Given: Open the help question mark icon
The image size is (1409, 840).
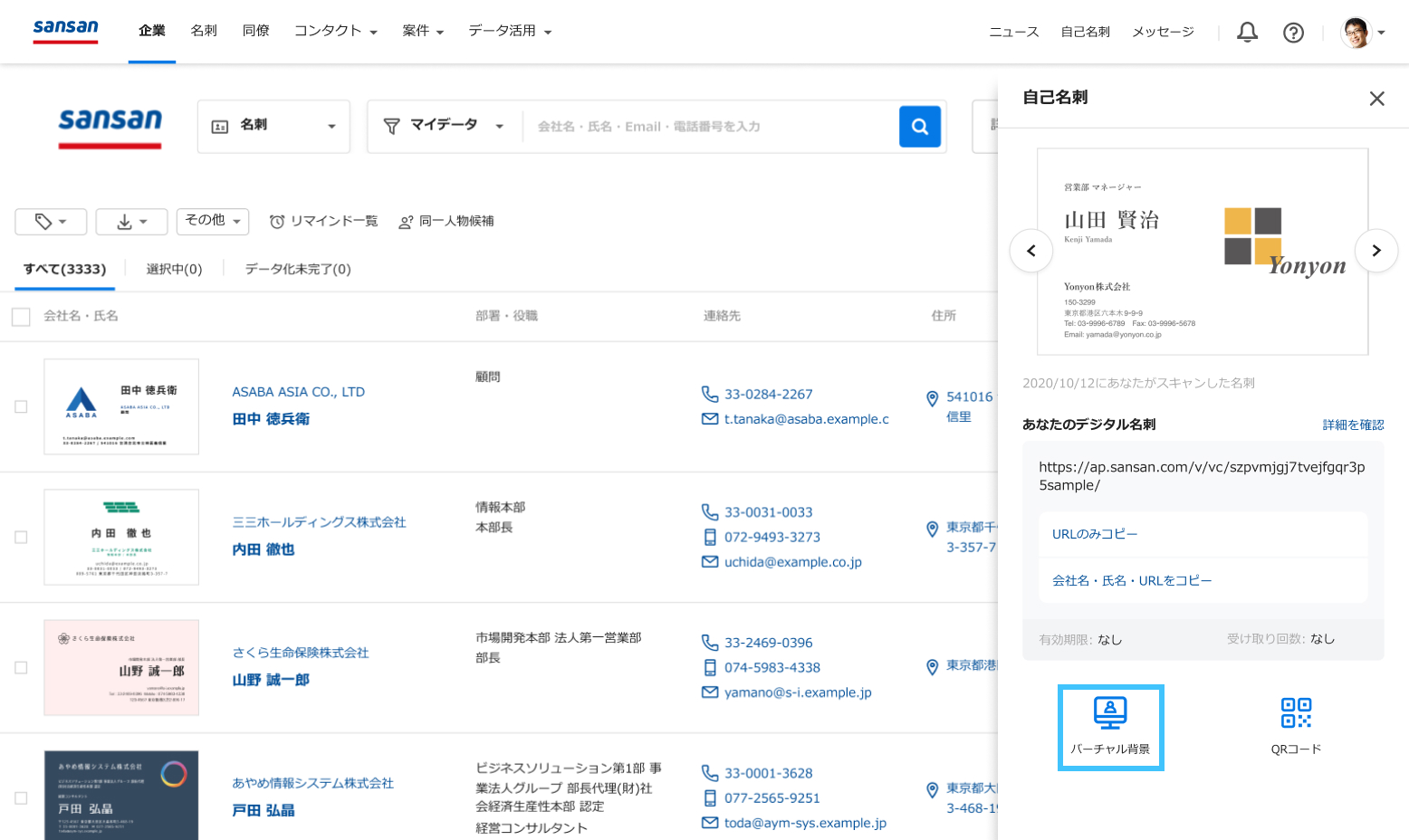Looking at the screenshot, I should point(1293,33).
